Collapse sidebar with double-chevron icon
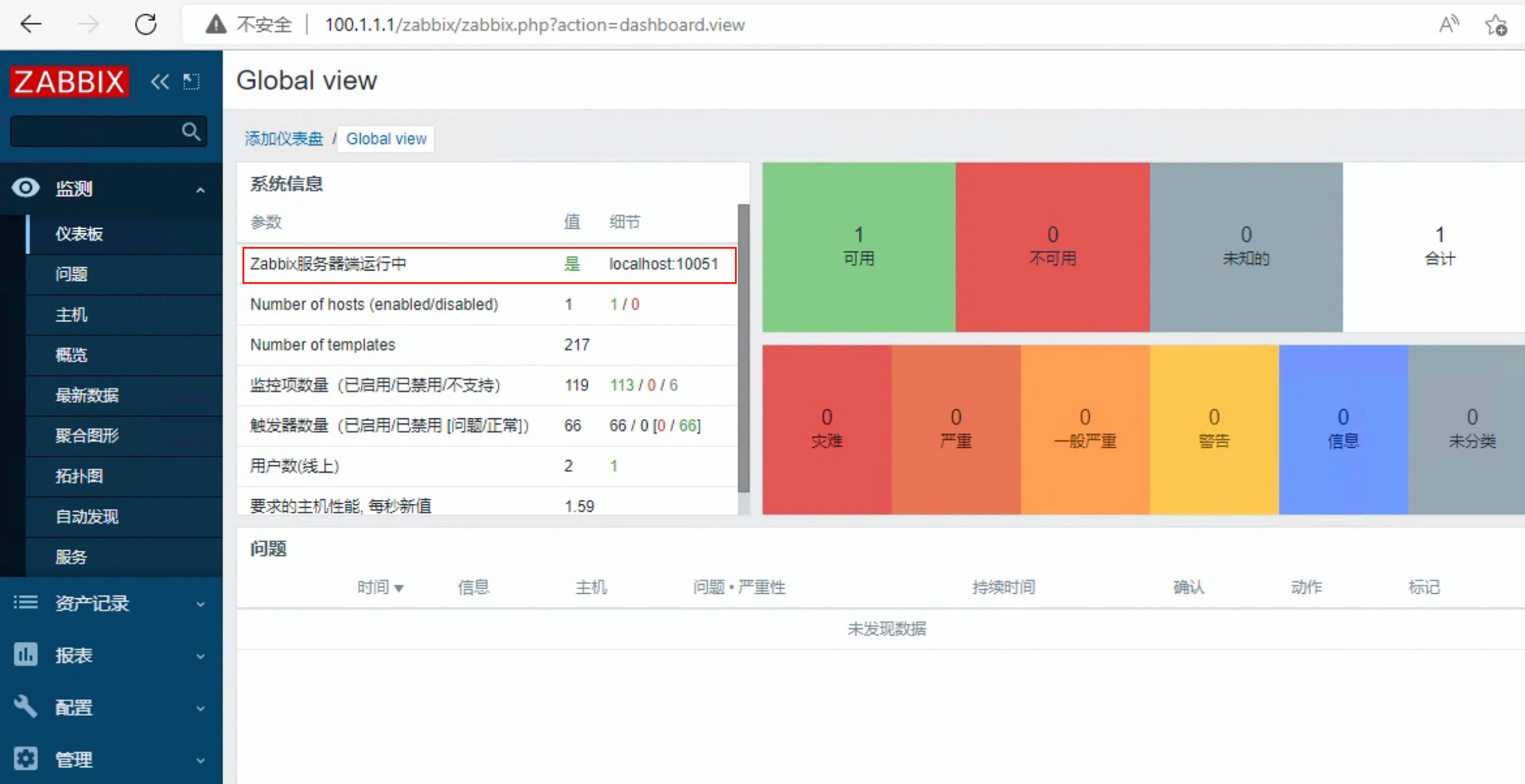The width and height of the screenshot is (1525, 784). (160, 82)
